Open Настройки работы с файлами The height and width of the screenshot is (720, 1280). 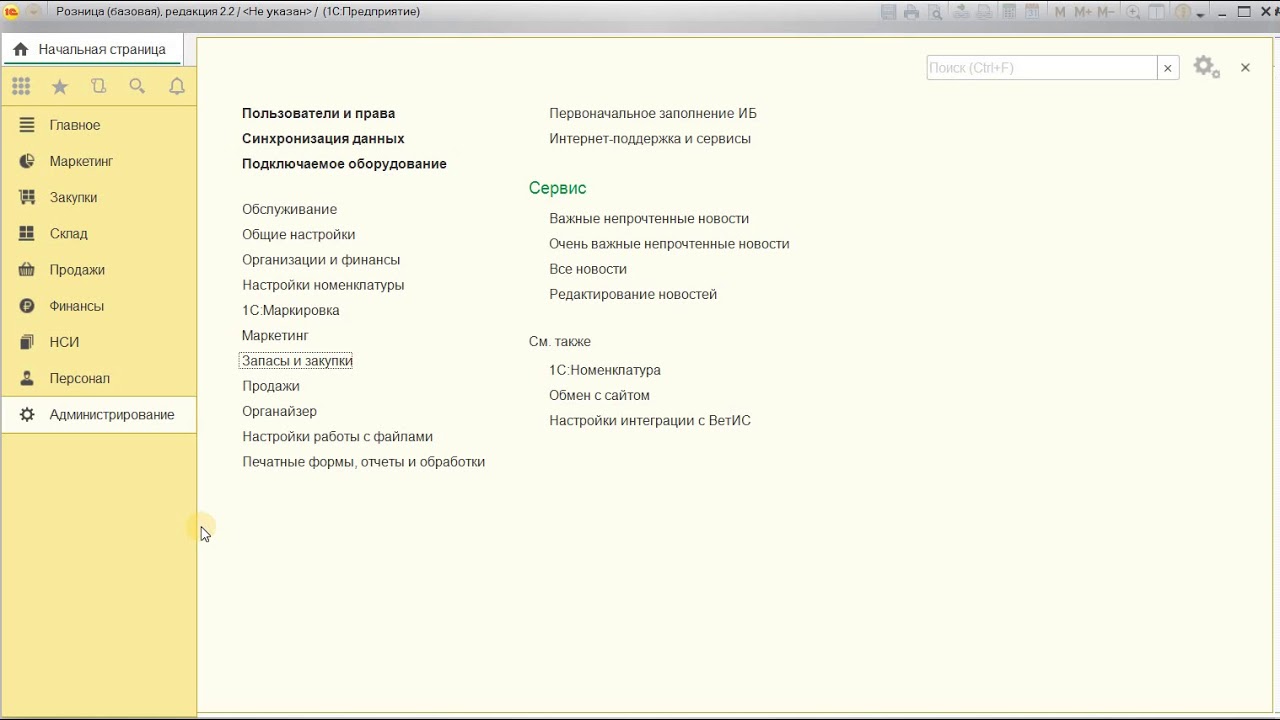[337, 436]
